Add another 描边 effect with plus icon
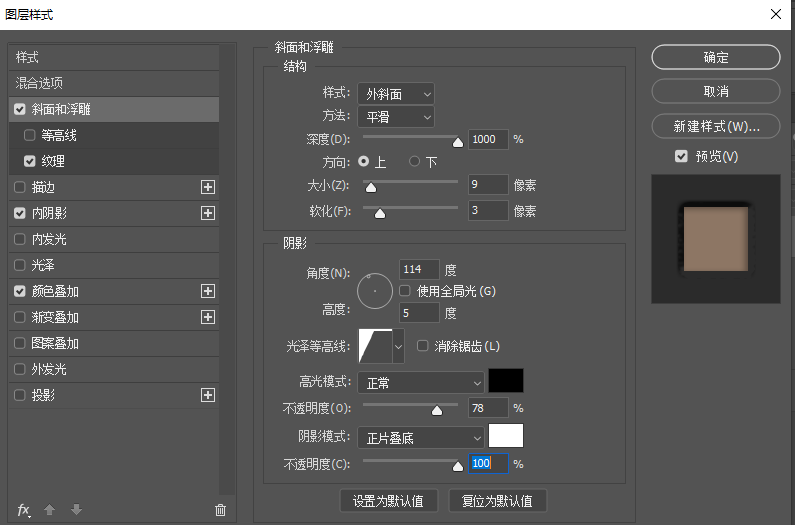This screenshot has width=795, height=525. click(208, 187)
